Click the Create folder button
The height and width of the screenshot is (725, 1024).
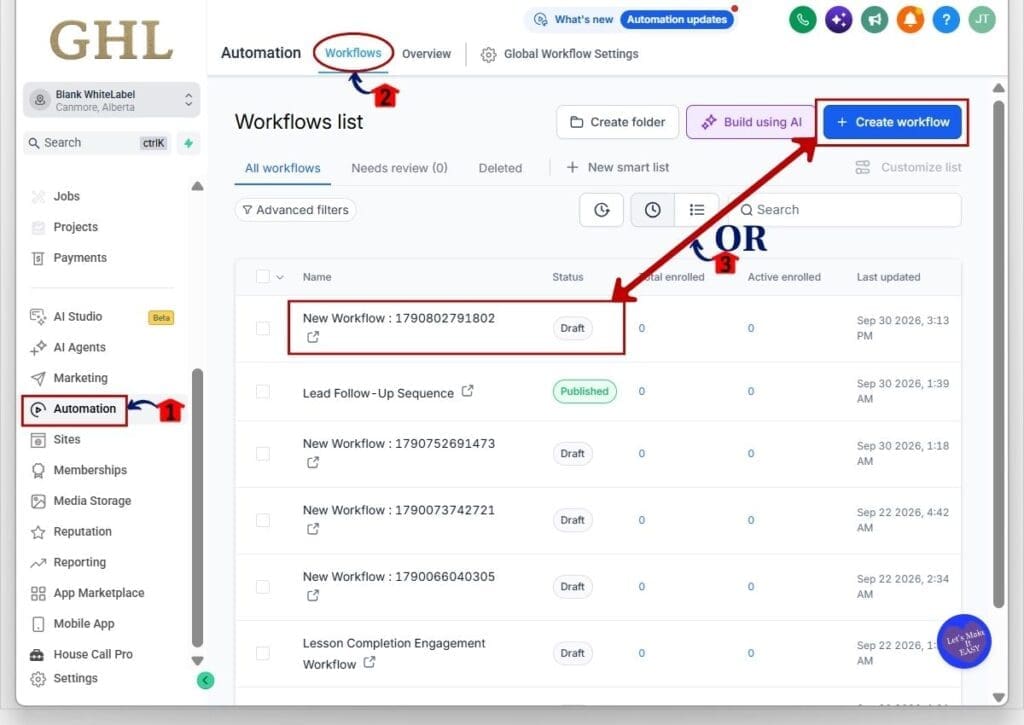coord(617,122)
